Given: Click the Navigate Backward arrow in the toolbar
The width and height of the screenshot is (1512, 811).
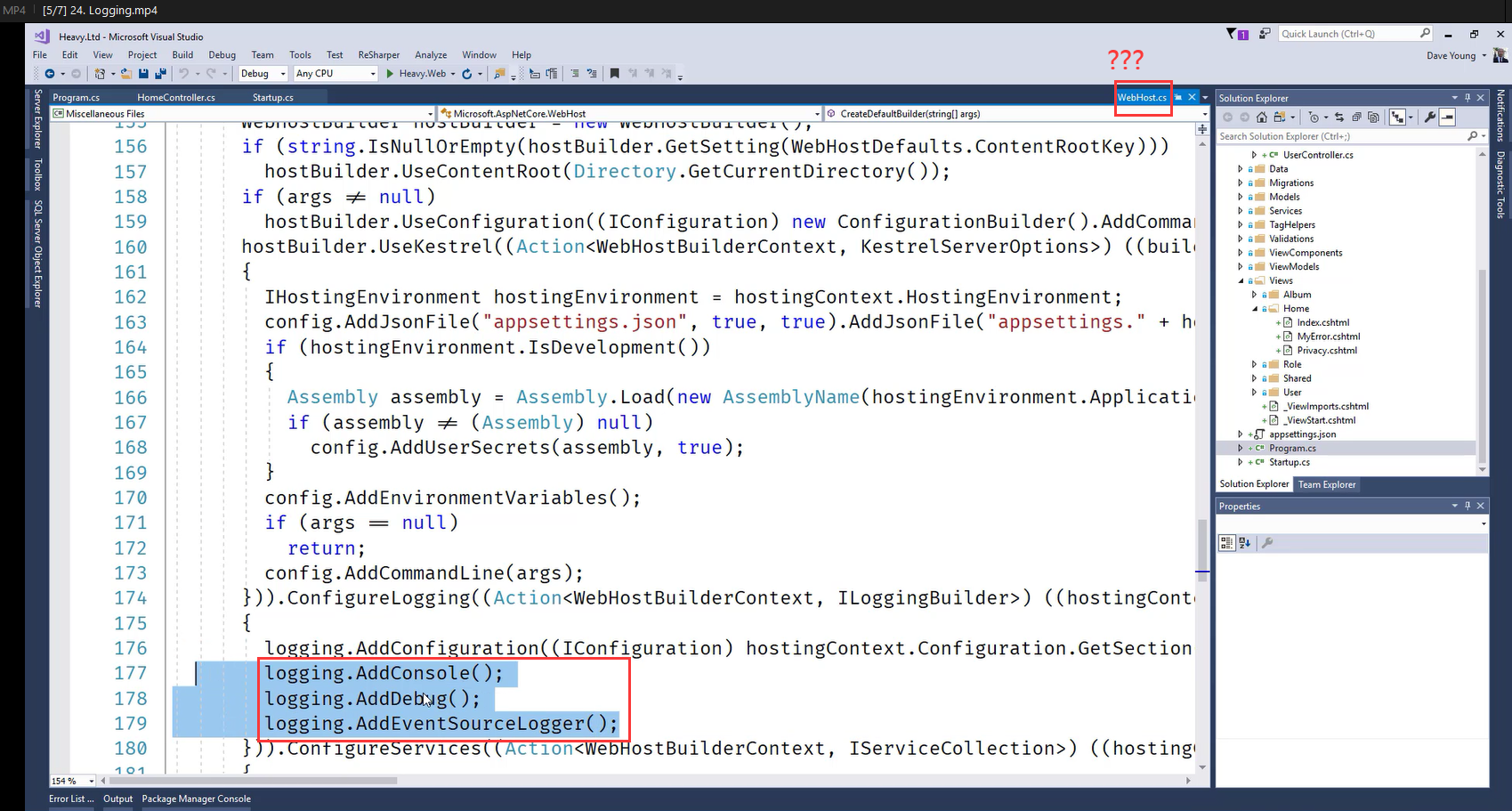Looking at the screenshot, I should (x=50, y=74).
